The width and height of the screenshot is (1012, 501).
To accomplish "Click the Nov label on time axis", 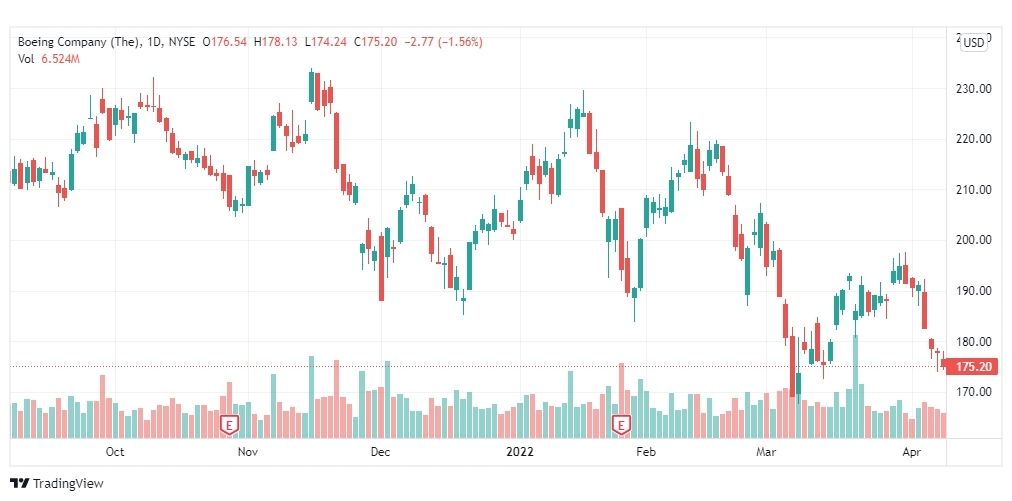I will coord(248,452).
